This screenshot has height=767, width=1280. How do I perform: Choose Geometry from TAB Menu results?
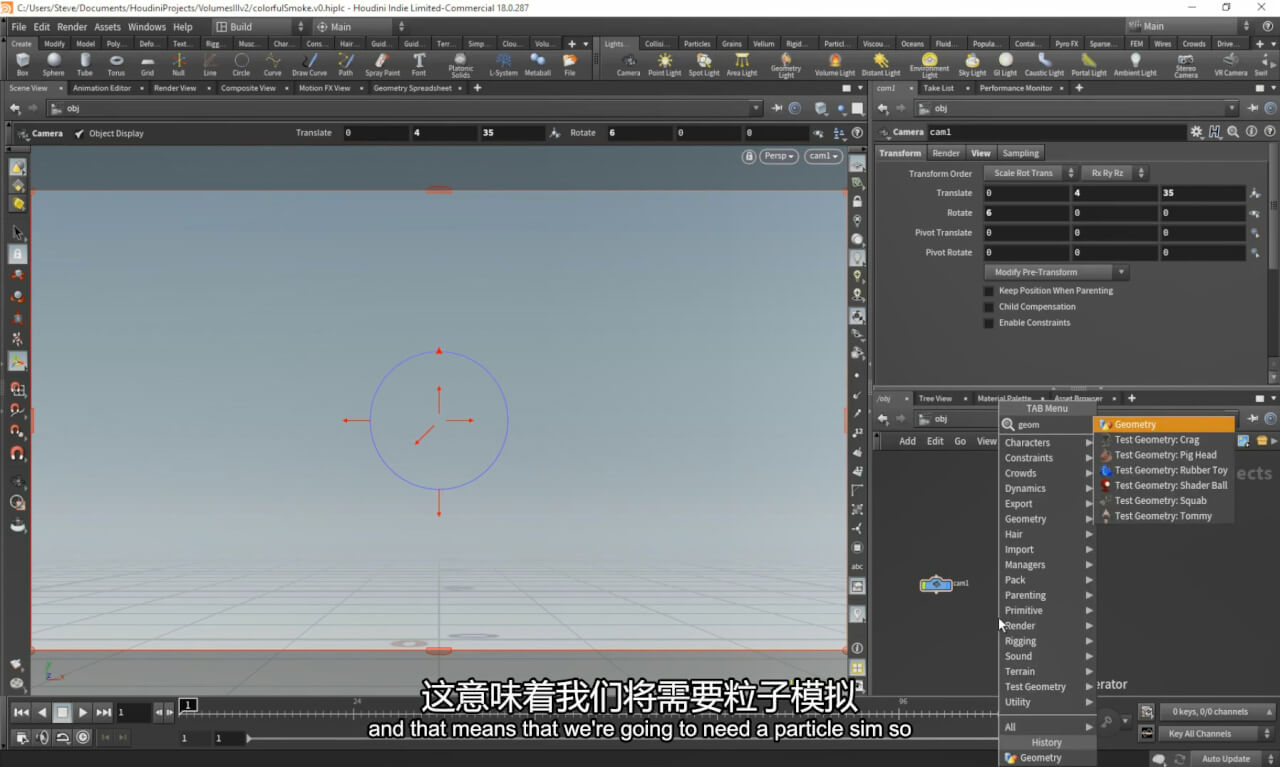click(1165, 425)
